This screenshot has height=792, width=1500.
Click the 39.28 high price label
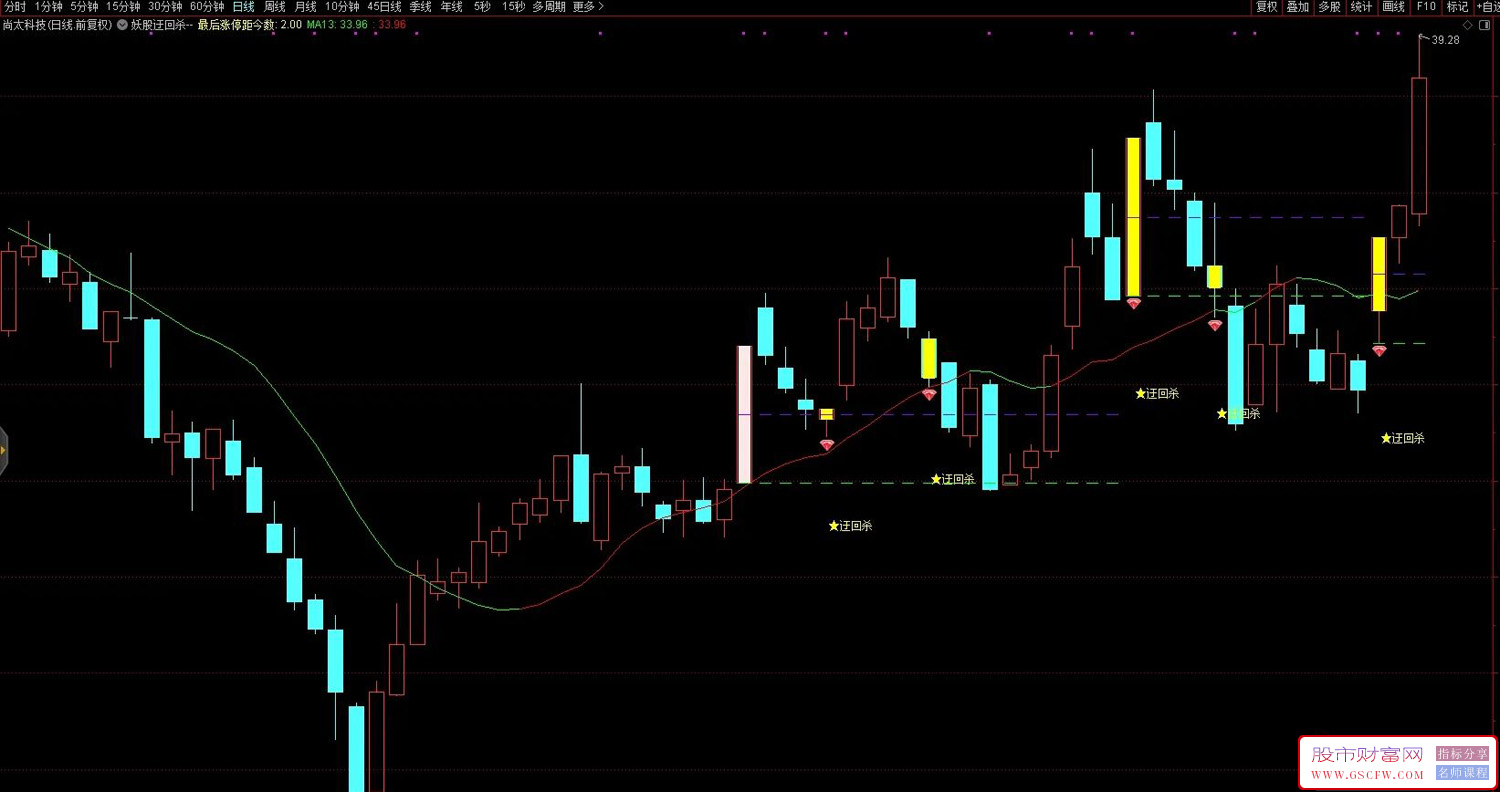point(1445,40)
